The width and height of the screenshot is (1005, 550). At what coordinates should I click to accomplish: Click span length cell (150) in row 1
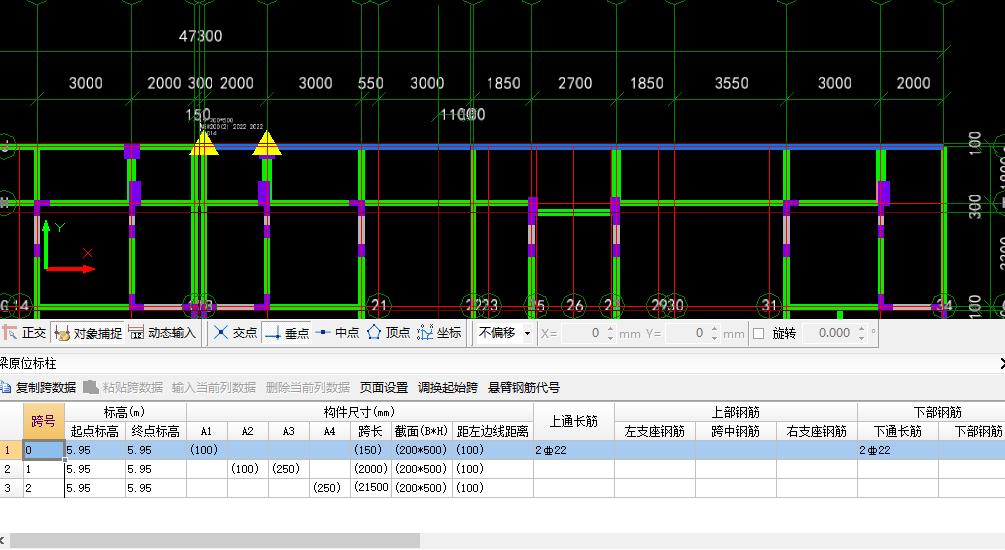click(370, 450)
